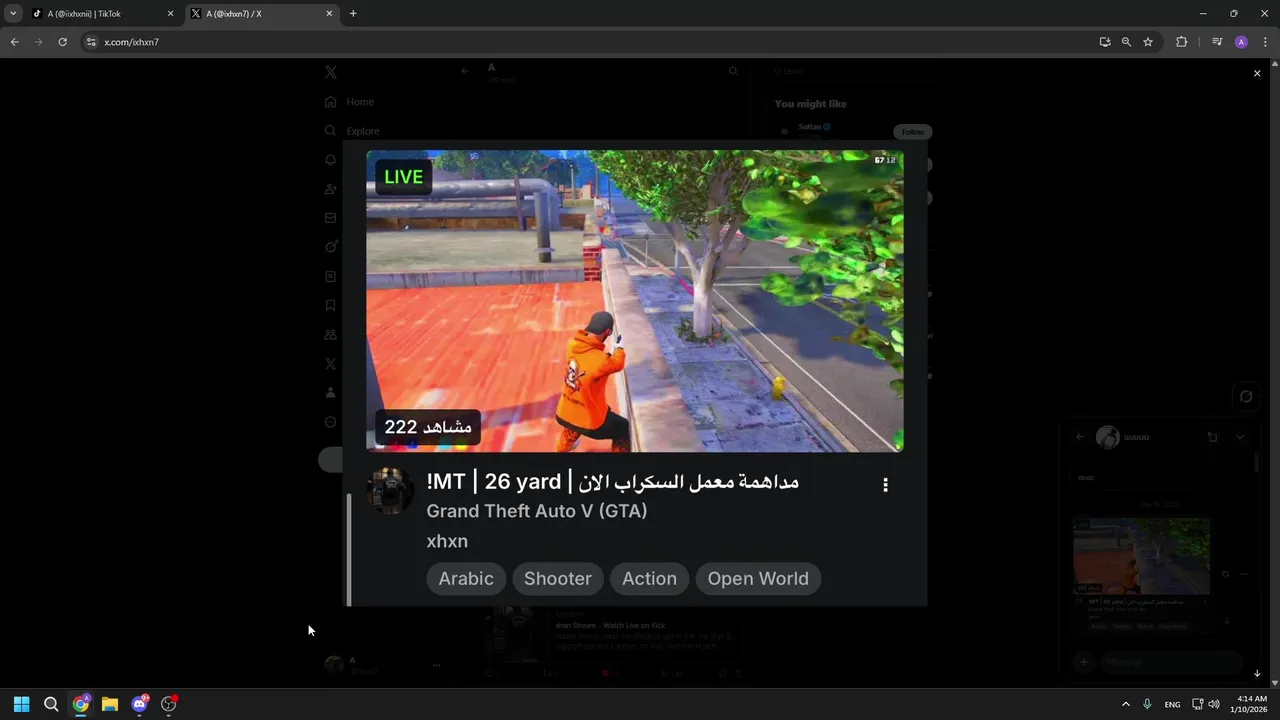Click the Arabic tag pill
This screenshot has width=1280, height=720.
[x=466, y=579]
